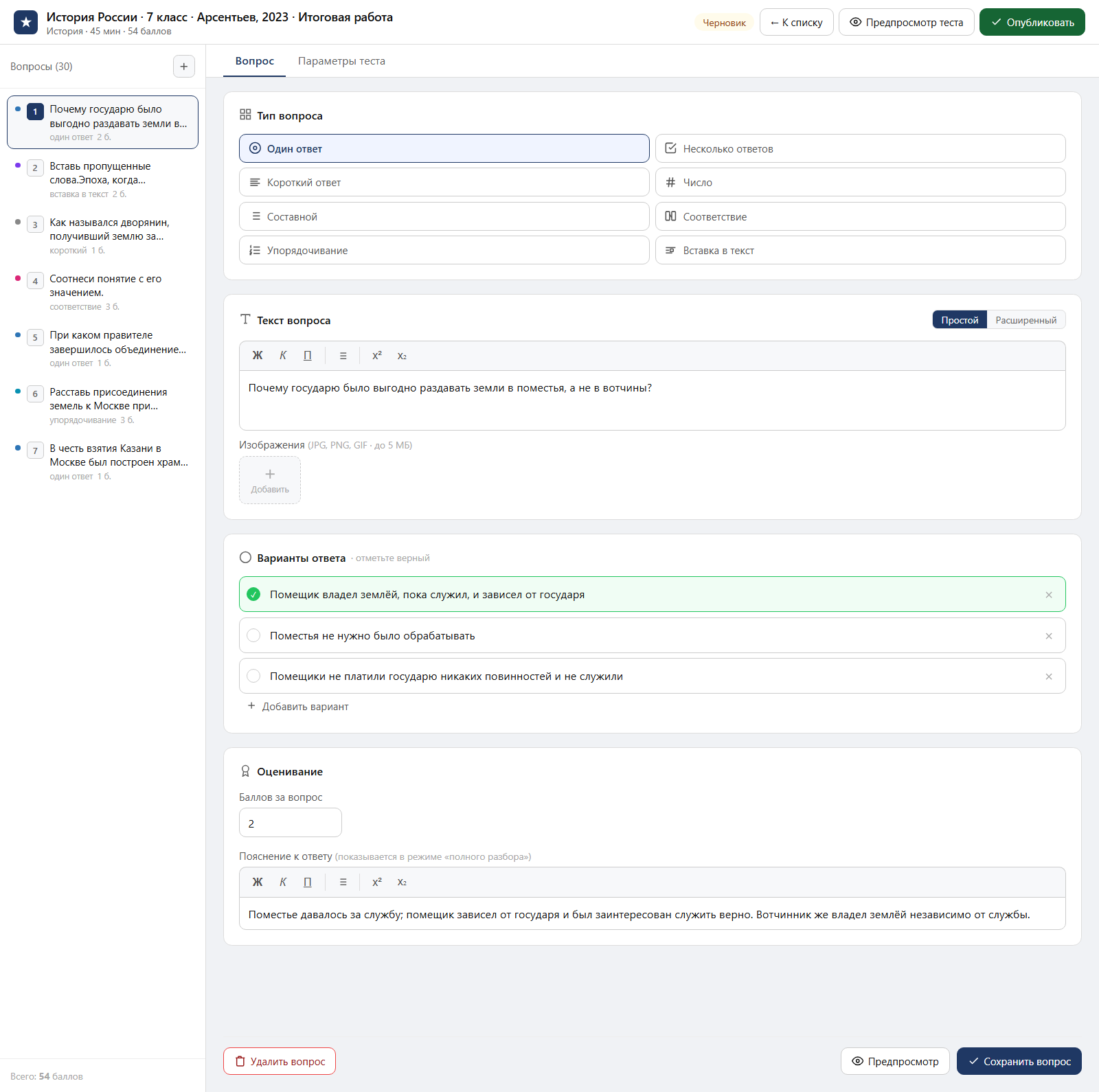Viewport: 1099px width, 1092px height.
Task: Click the red 'Удалить вопрос' button
Action: tap(280, 1061)
